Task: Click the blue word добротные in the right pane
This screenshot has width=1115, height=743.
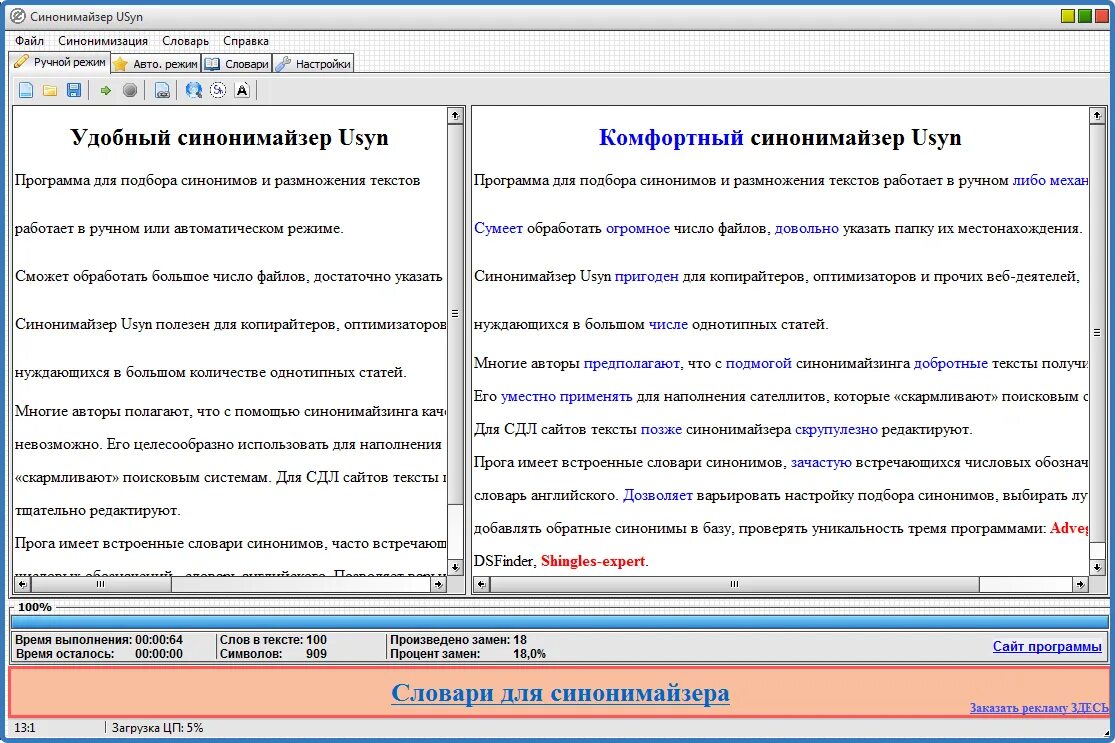Action: coord(951,363)
